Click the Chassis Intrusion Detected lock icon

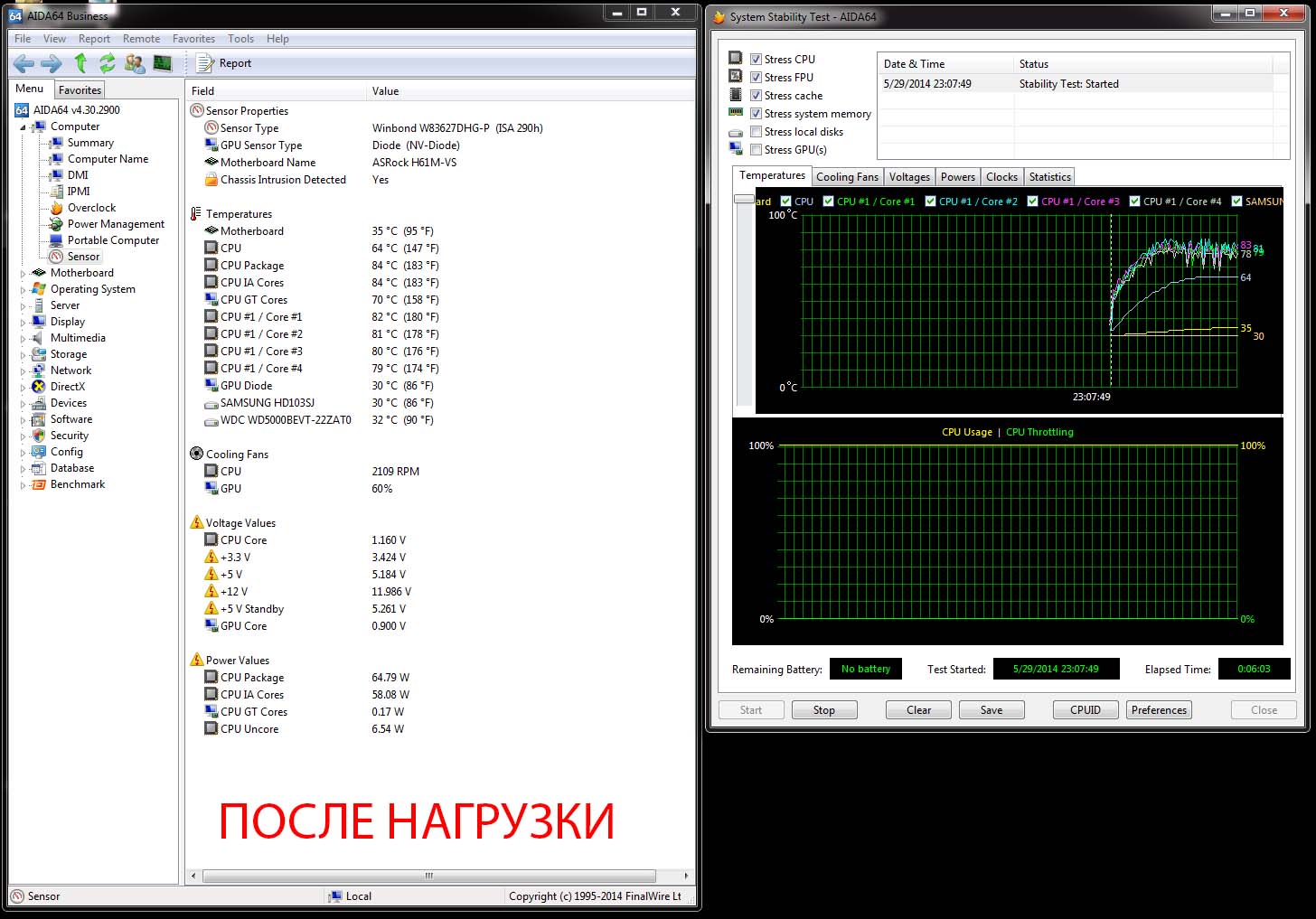click(x=211, y=179)
